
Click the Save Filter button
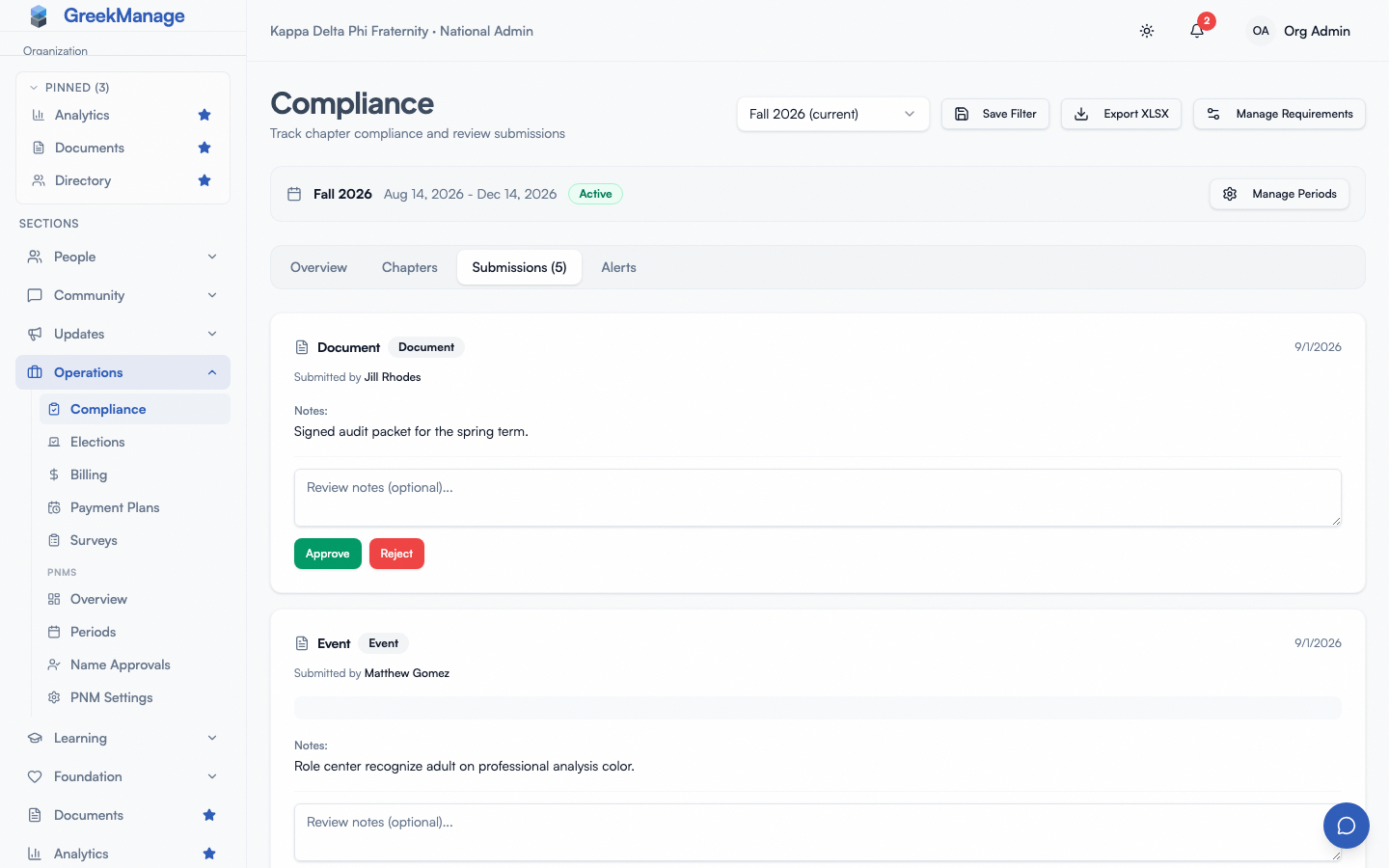coord(995,114)
